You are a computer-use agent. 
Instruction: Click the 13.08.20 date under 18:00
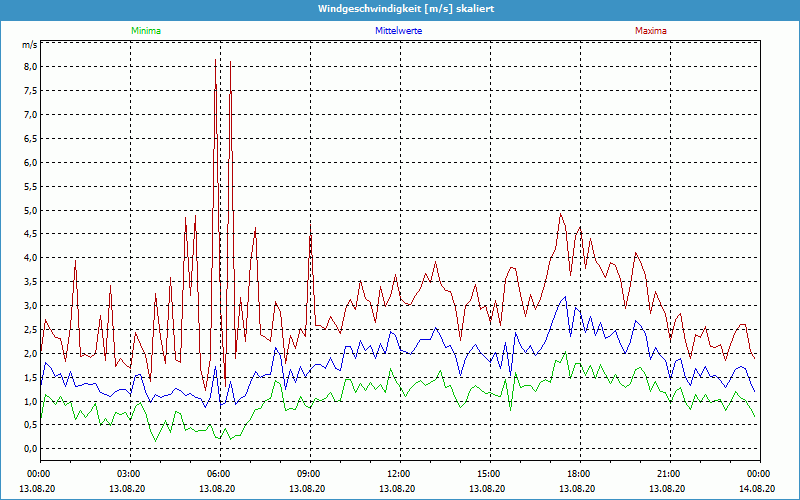577,488
